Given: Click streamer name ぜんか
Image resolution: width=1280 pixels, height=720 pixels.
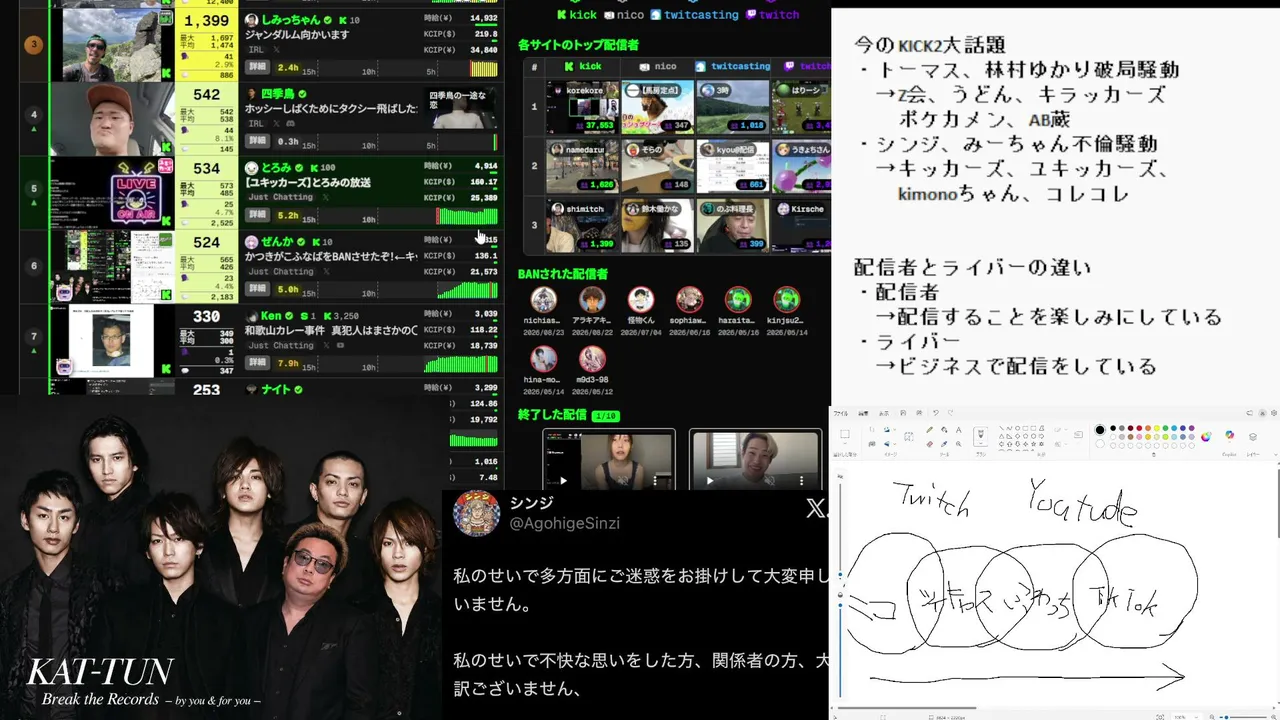Looking at the screenshot, I should tap(277, 242).
